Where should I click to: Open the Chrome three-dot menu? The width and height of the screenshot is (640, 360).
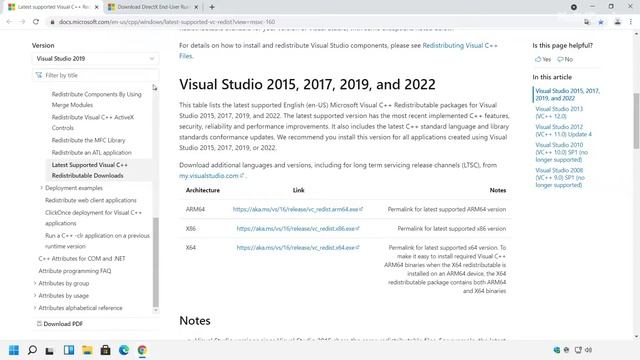pyautogui.click(x=631, y=22)
